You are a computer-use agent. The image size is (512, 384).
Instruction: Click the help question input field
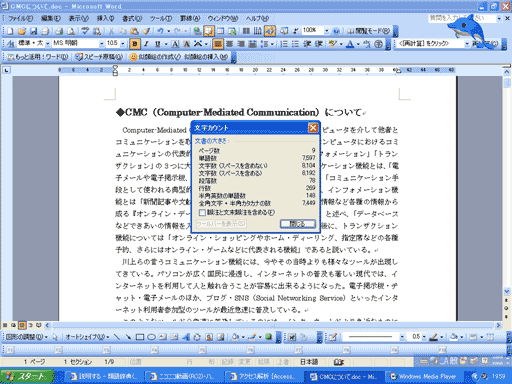pos(462,18)
